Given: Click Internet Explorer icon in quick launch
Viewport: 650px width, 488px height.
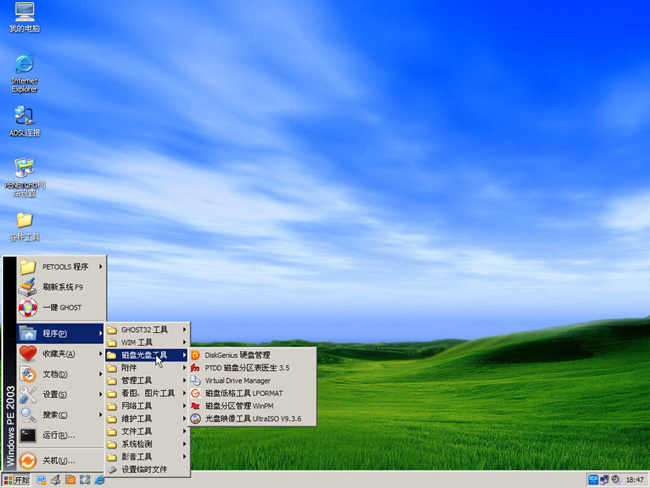Looking at the screenshot, I should [x=99, y=480].
